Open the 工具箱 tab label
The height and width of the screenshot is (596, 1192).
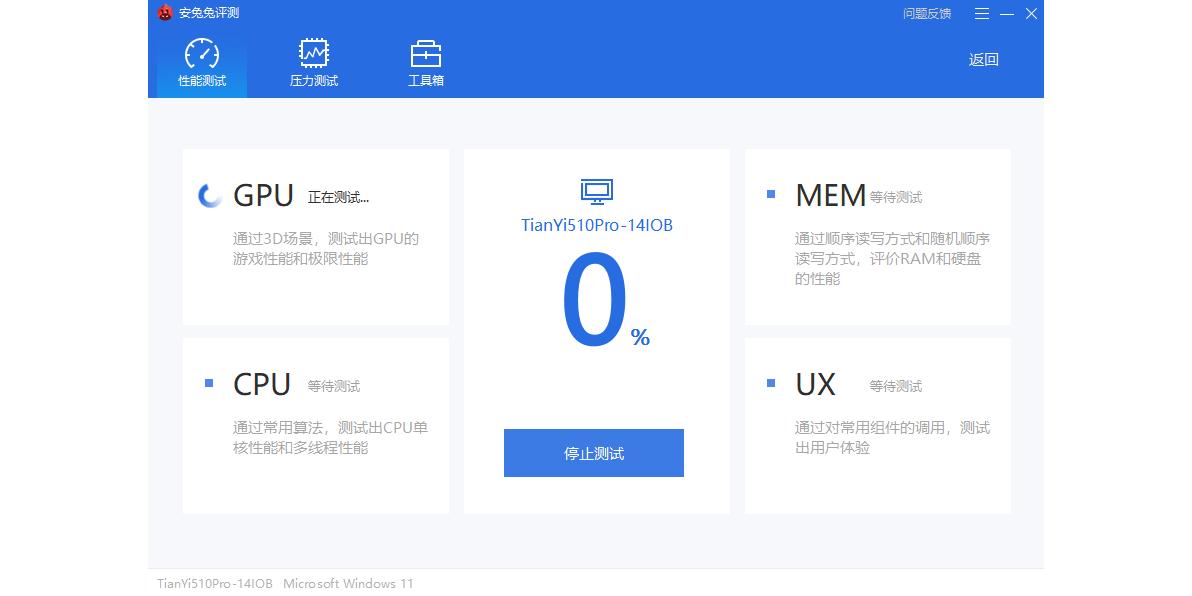click(426, 81)
